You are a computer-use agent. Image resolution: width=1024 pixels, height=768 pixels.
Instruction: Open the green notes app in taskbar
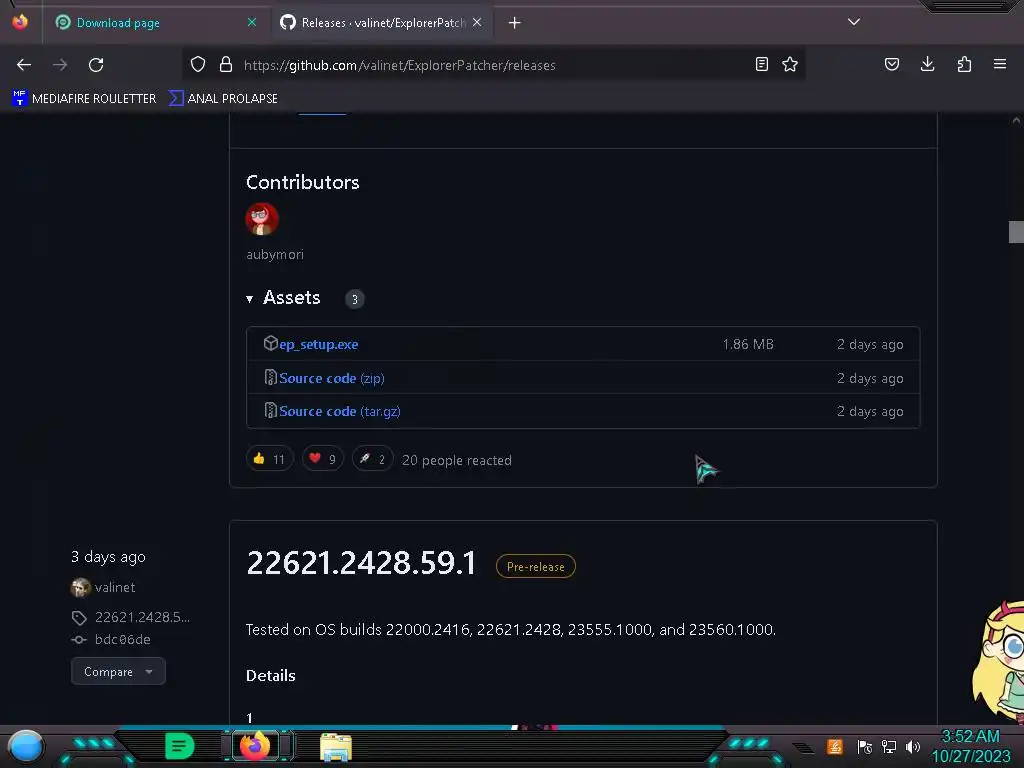tap(180, 746)
